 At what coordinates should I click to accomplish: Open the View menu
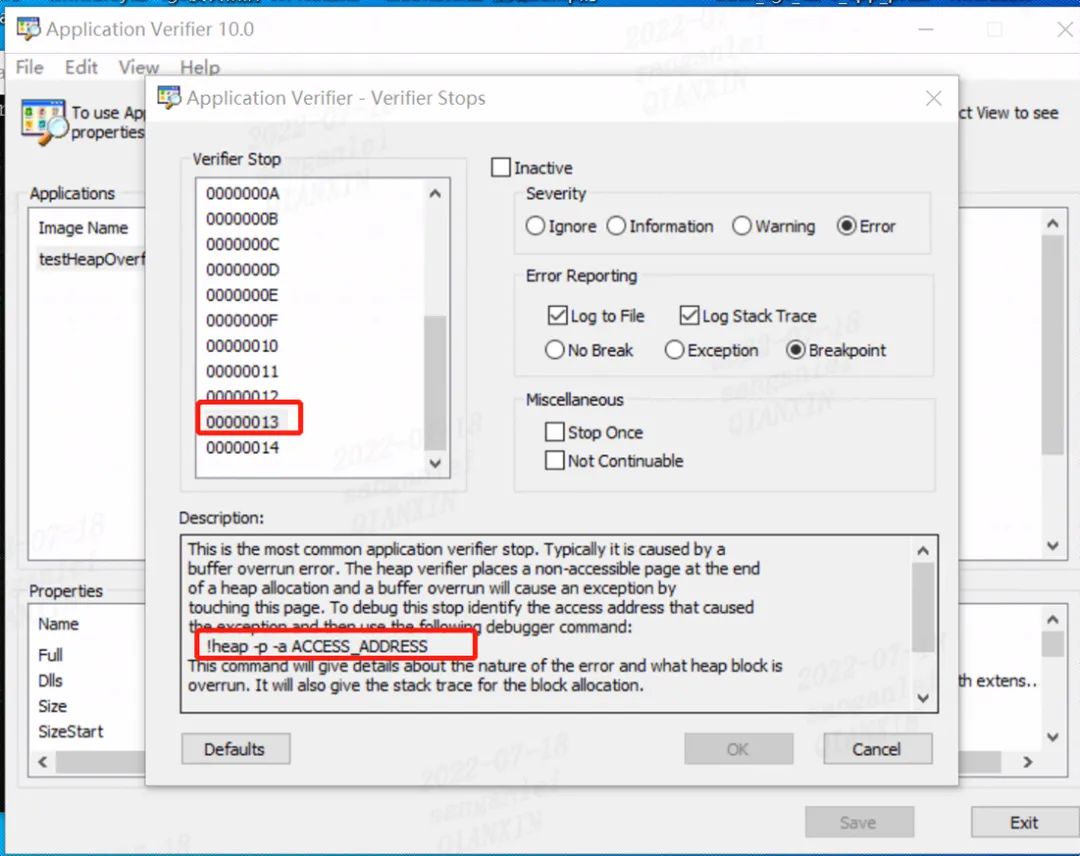[x=138, y=67]
